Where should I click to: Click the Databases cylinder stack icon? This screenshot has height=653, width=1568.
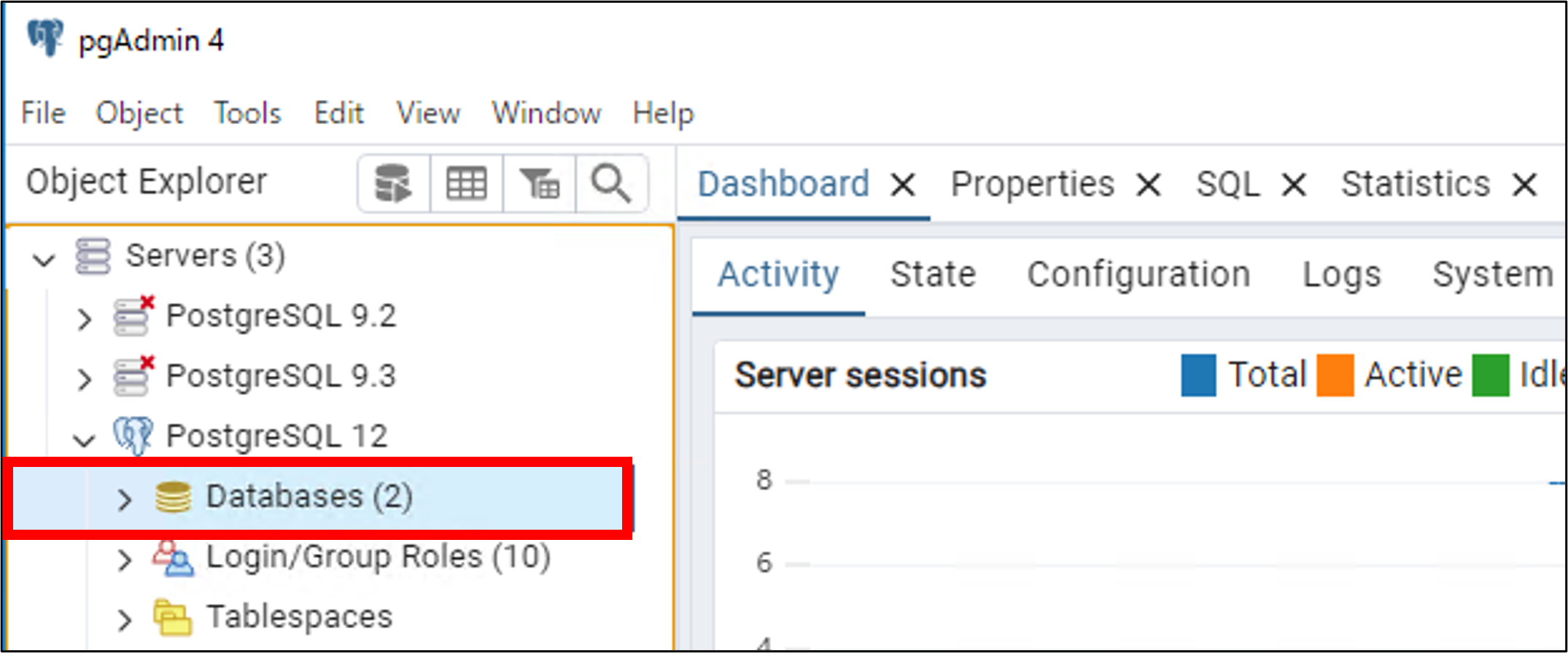click(x=173, y=498)
